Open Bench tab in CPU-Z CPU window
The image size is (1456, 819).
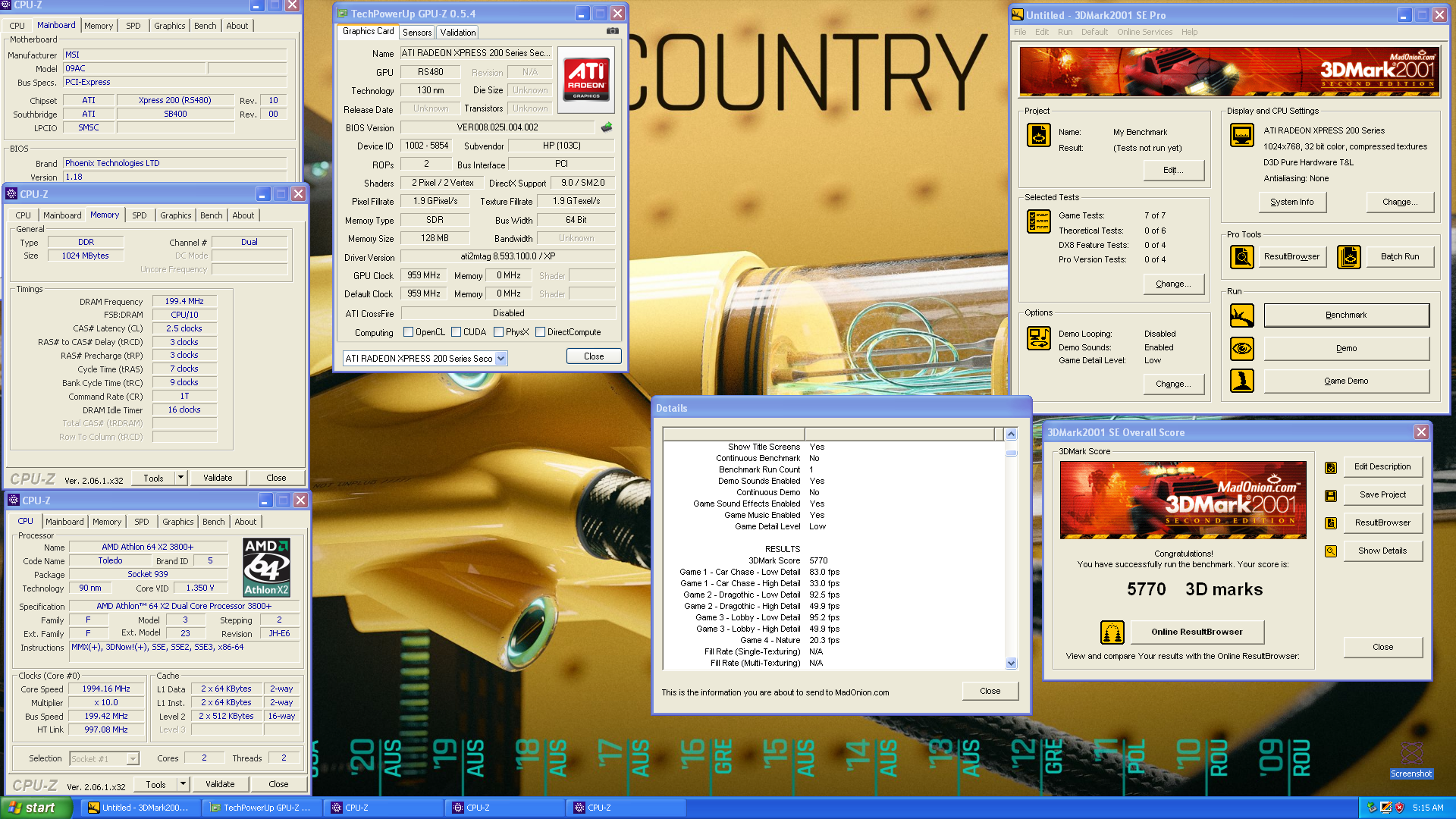pos(213,522)
